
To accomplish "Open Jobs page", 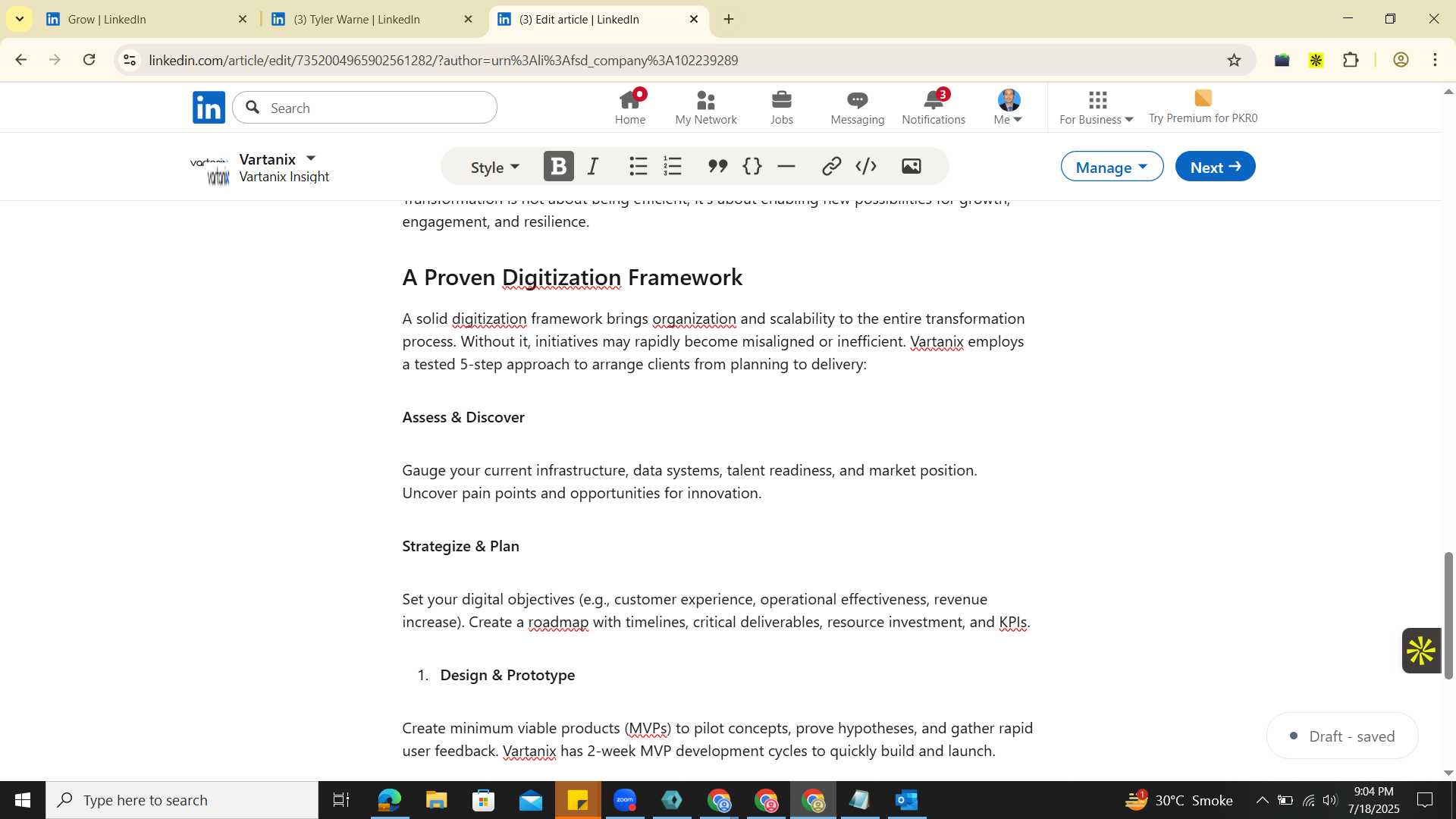I will coord(781,107).
